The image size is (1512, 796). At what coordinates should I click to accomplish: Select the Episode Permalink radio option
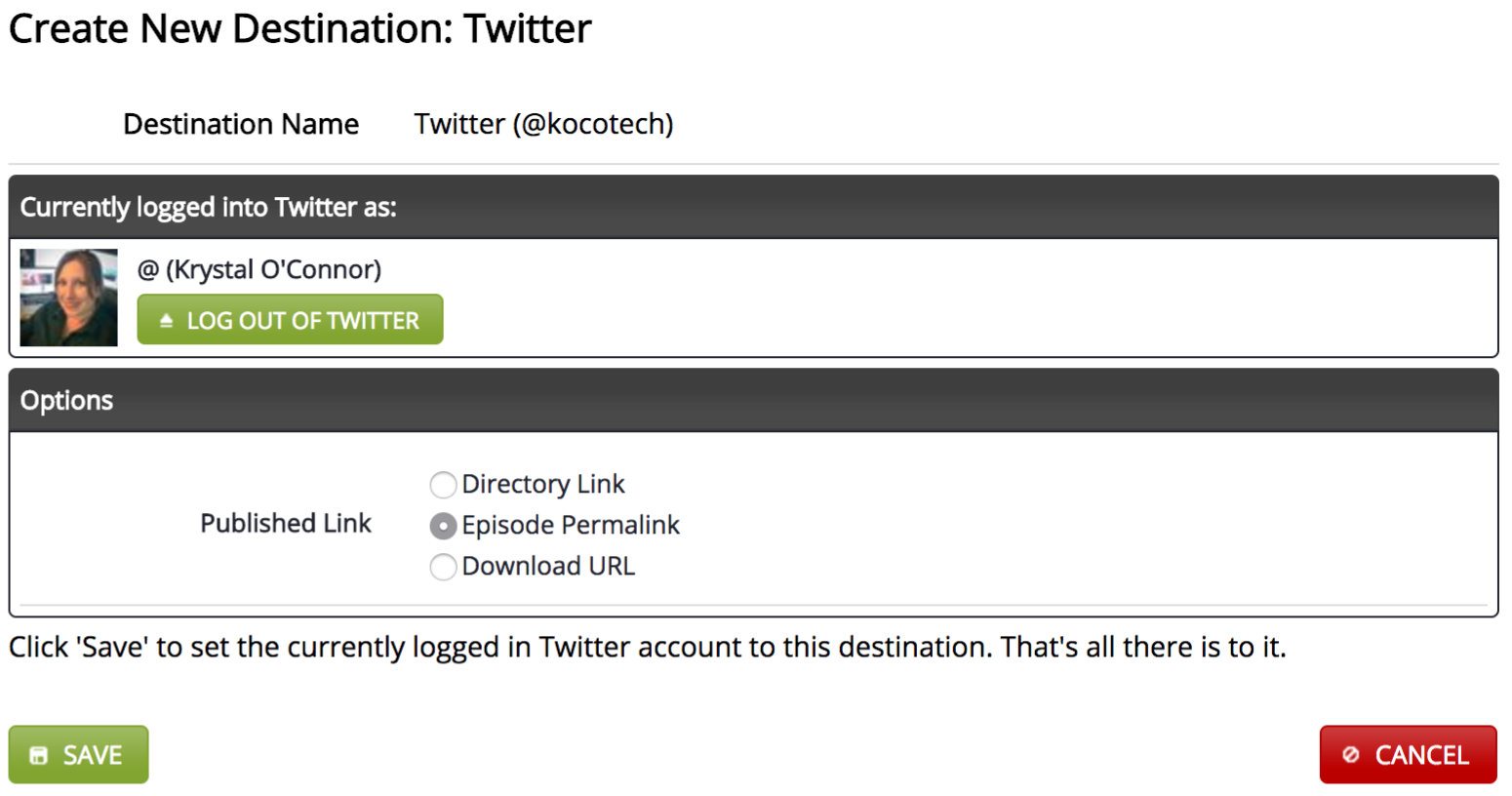click(443, 526)
